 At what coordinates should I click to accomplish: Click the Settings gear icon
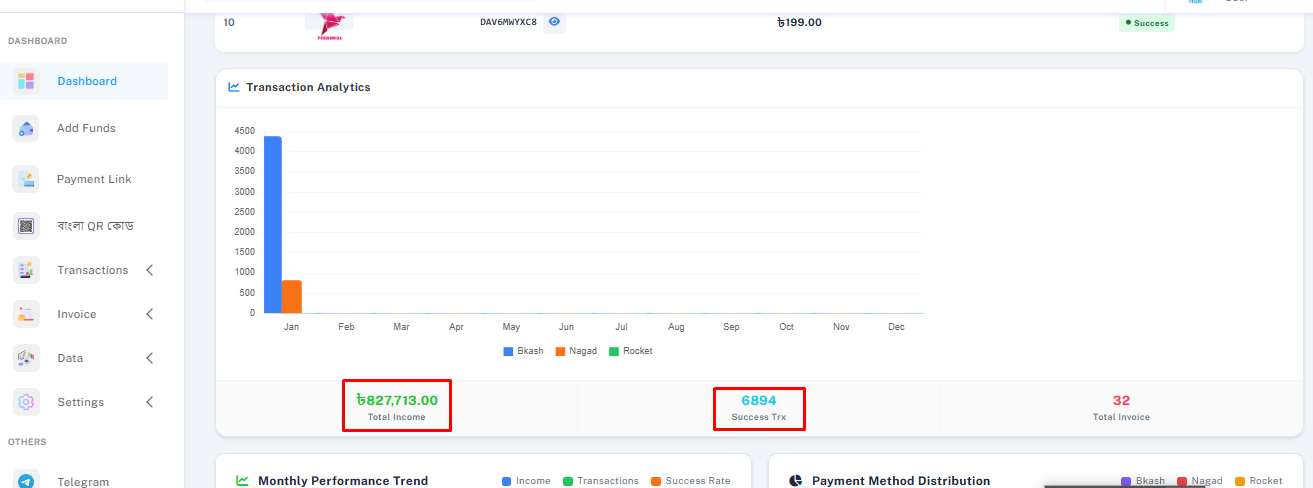[x=26, y=402]
